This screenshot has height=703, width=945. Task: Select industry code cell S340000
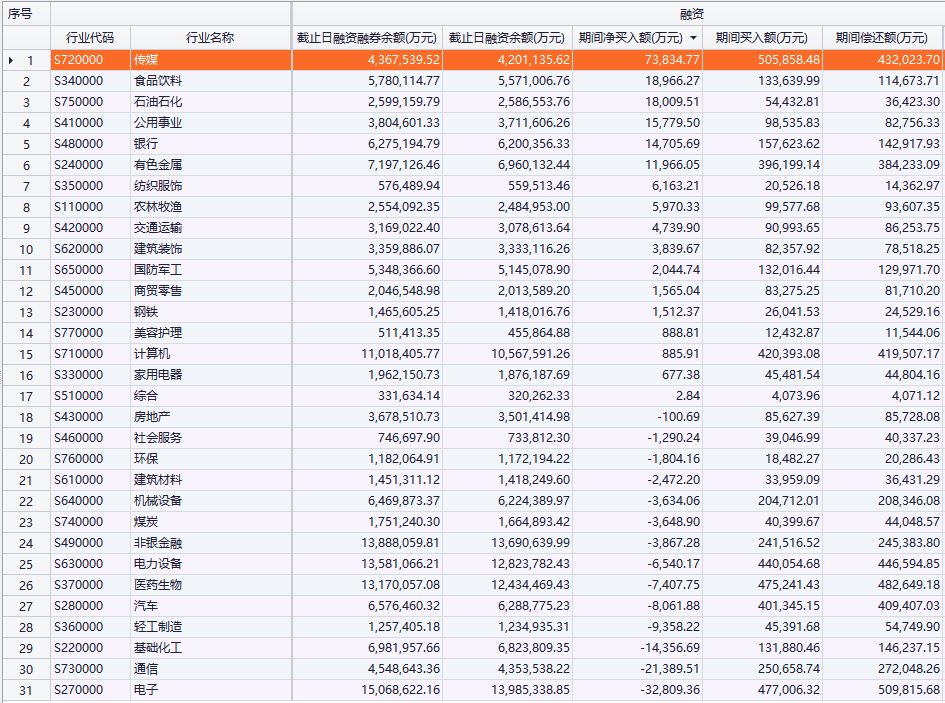[x=90, y=81]
